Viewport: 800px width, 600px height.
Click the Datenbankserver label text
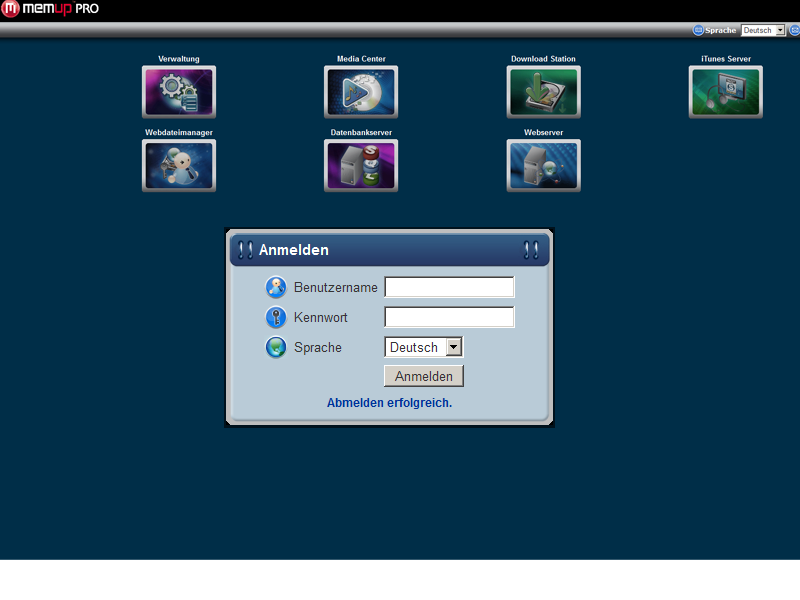pos(361,132)
